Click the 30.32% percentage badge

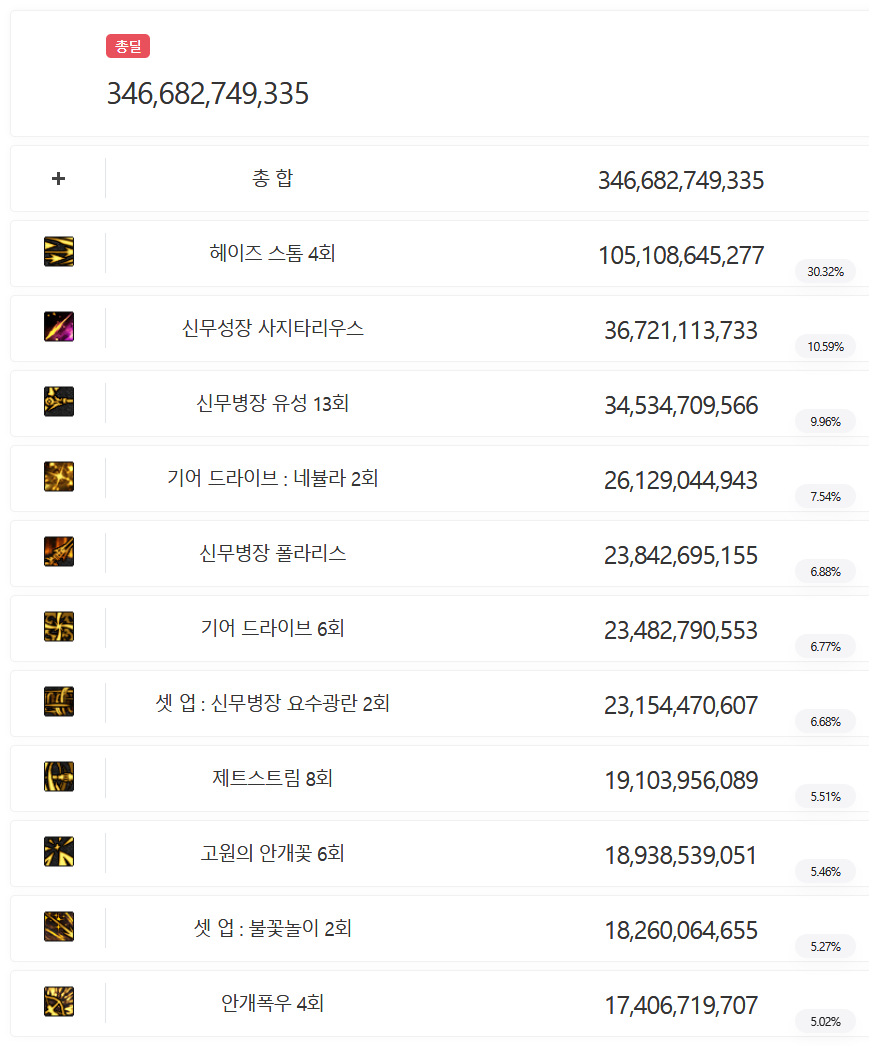pos(825,272)
